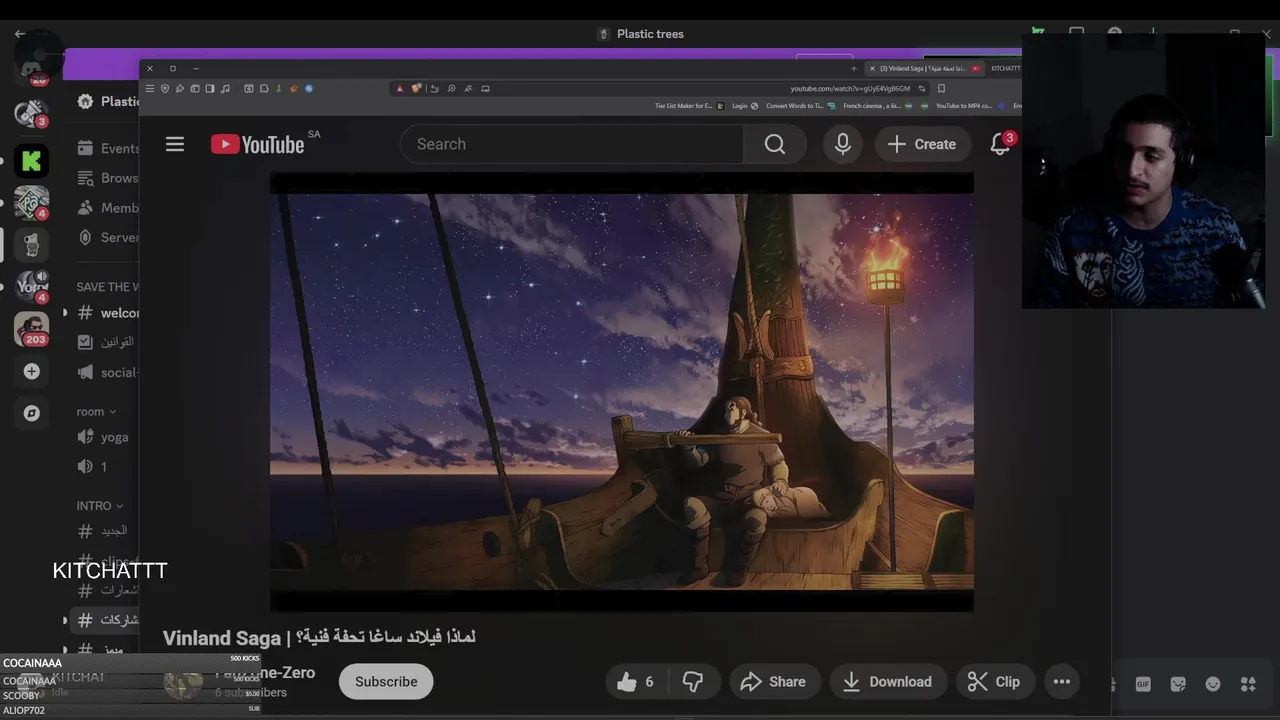Open Discord server with 203 notifications
Viewport: 1280px width, 720px height.
click(x=32, y=329)
